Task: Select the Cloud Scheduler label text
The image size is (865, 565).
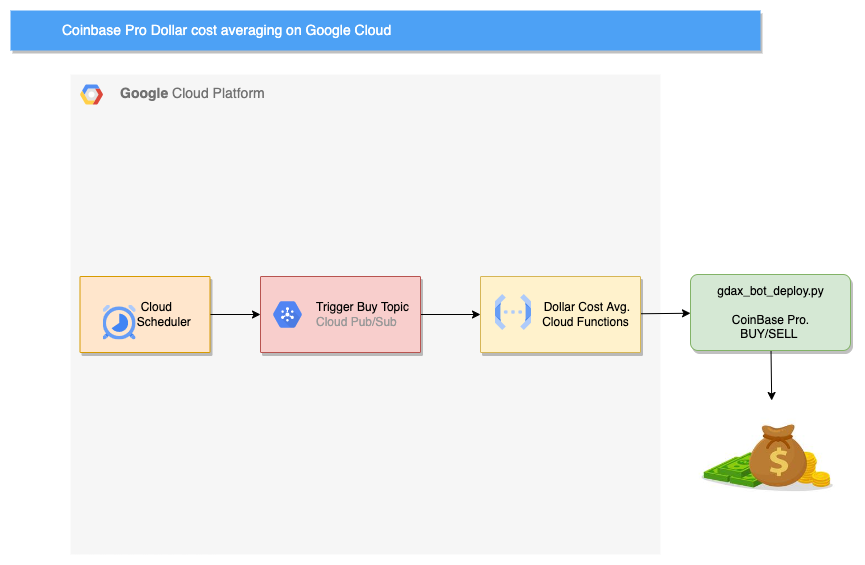Action: click(164, 314)
